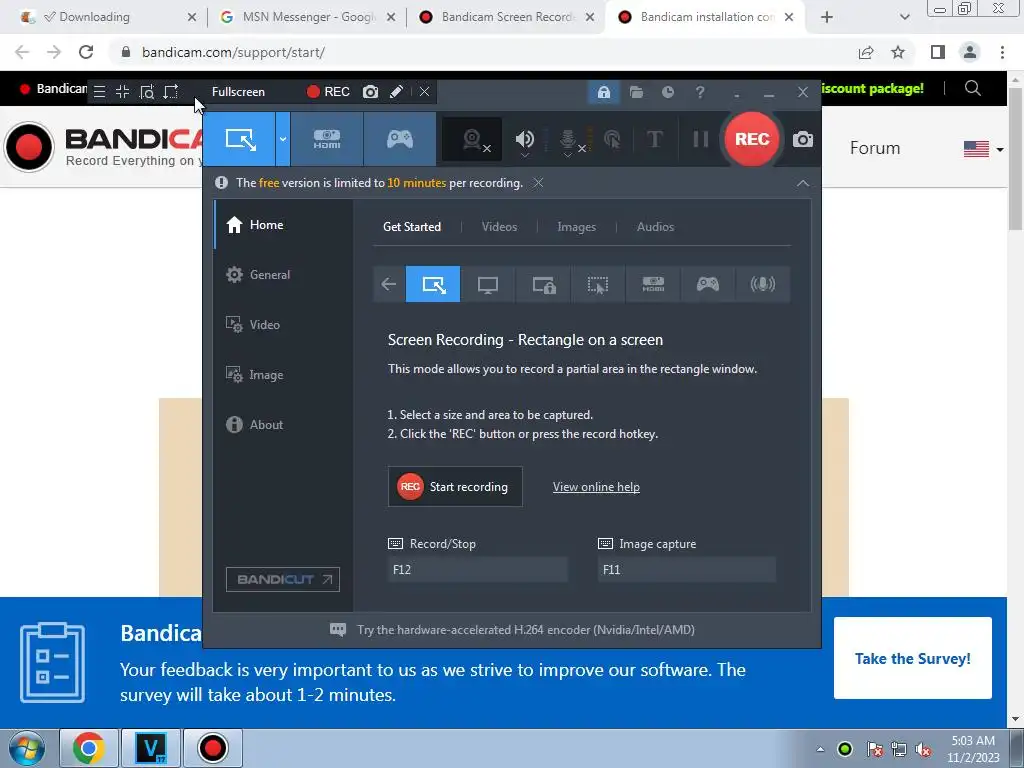
Task: Open Image settings in sidebar
Action: pos(283,375)
